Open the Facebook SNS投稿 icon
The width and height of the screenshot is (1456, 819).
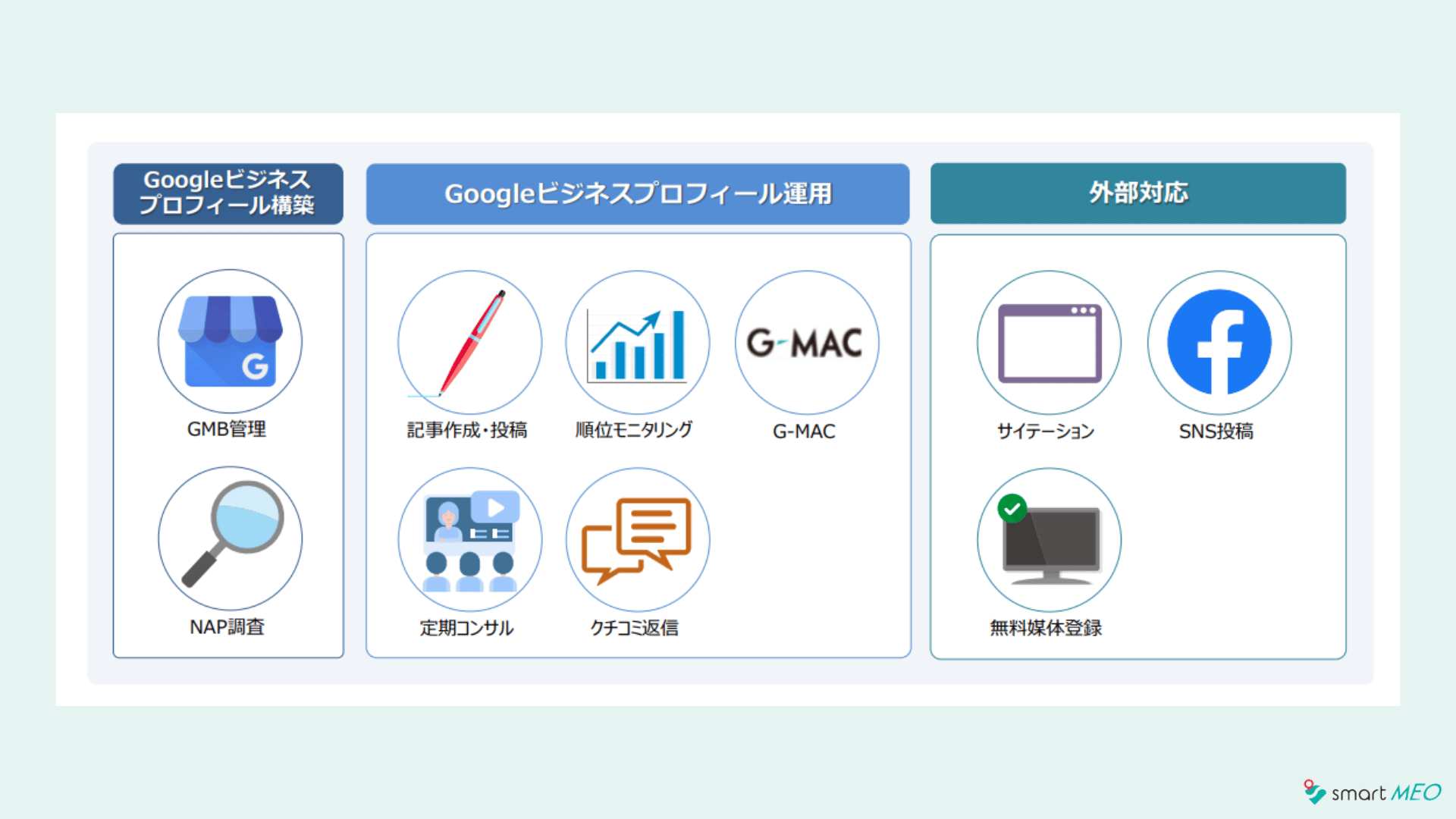[x=1219, y=343]
